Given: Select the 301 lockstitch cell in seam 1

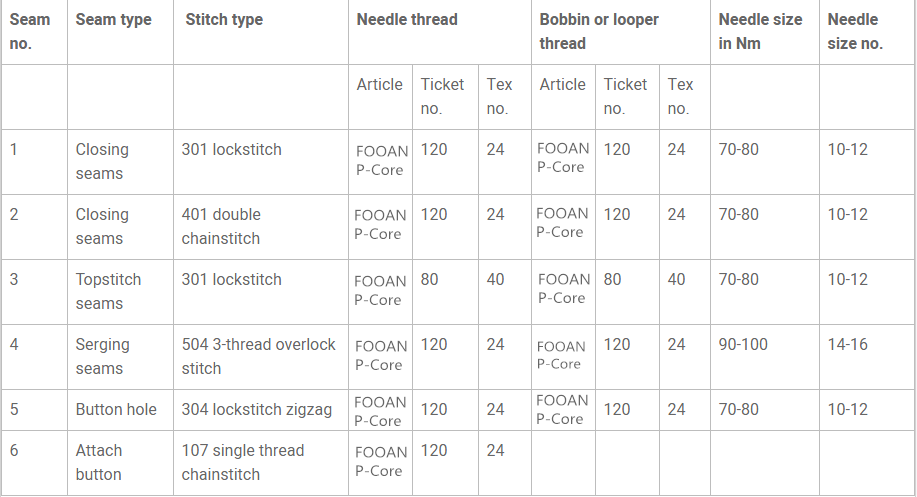Looking at the screenshot, I should [x=261, y=162].
